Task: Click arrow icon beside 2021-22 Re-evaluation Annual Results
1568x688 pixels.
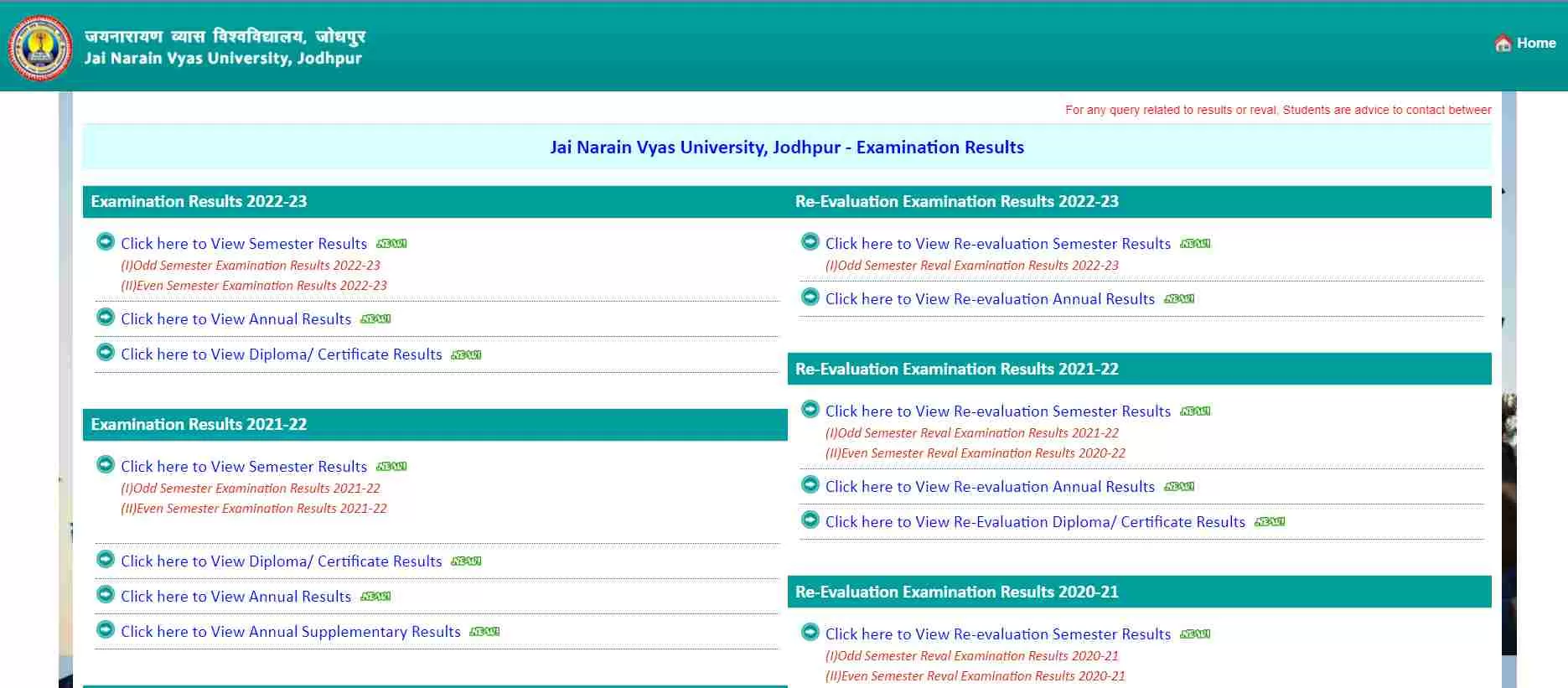Action: click(810, 484)
